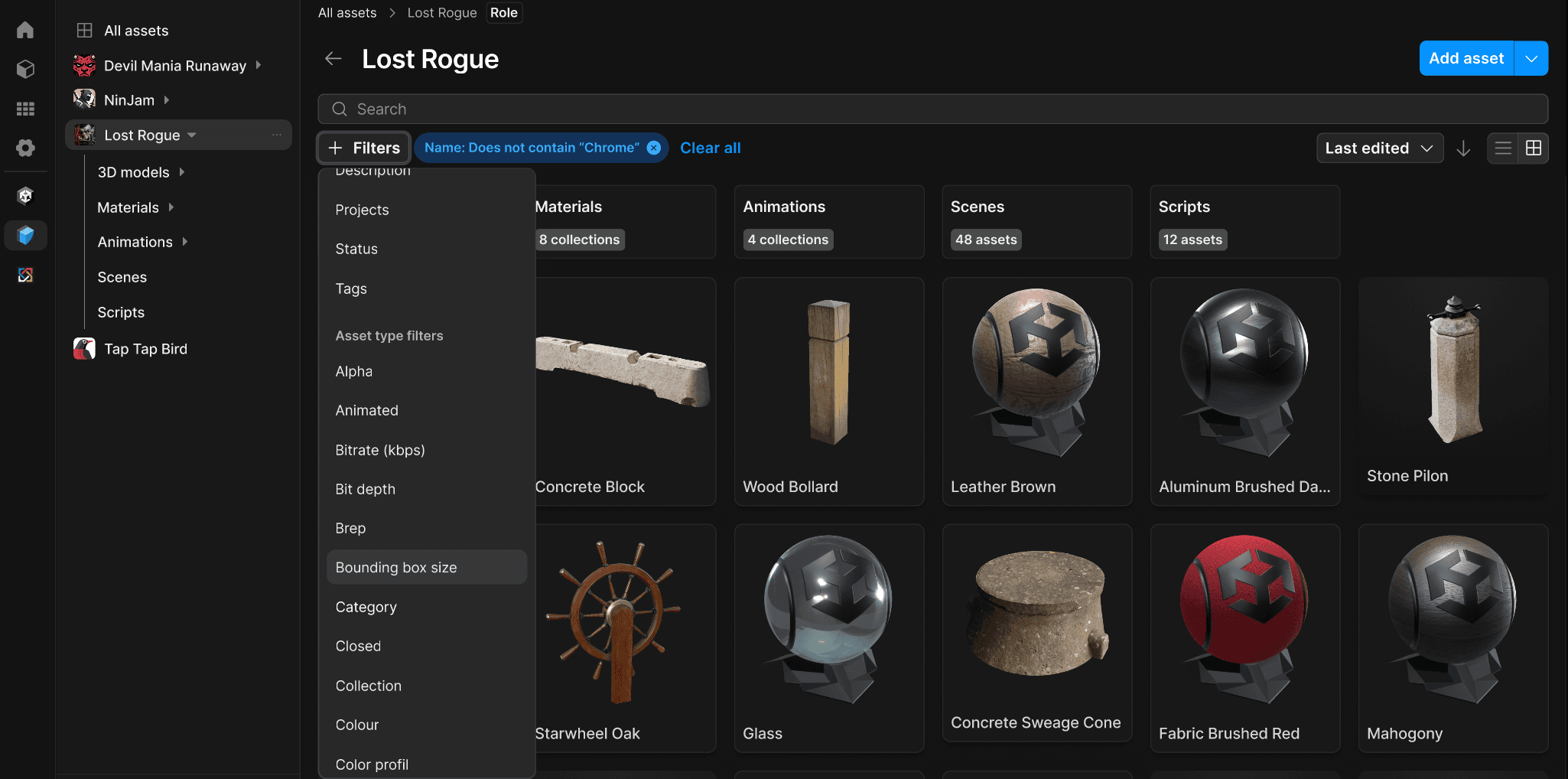This screenshot has width=1568, height=779.
Task: Open the Home panel in the left rail
Action: tap(24, 30)
